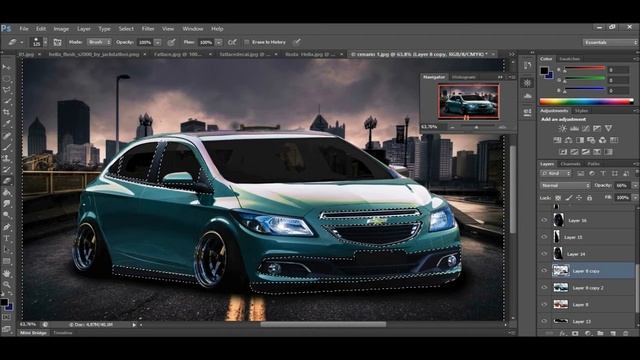This screenshot has height=360, width=640.
Task: Enable airbrush build-up in options bar
Action: pyautogui.click(x=232, y=42)
